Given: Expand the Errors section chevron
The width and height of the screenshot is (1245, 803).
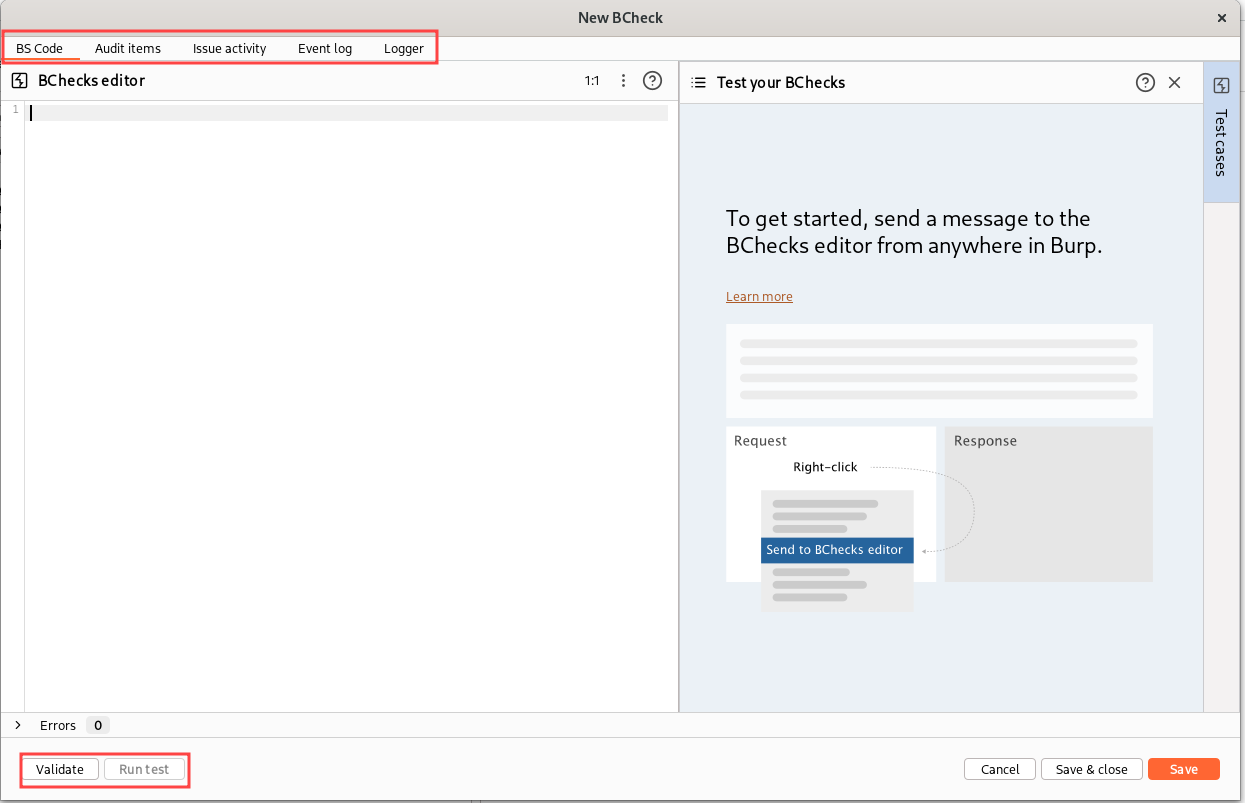Looking at the screenshot, I should click(18, 725).
